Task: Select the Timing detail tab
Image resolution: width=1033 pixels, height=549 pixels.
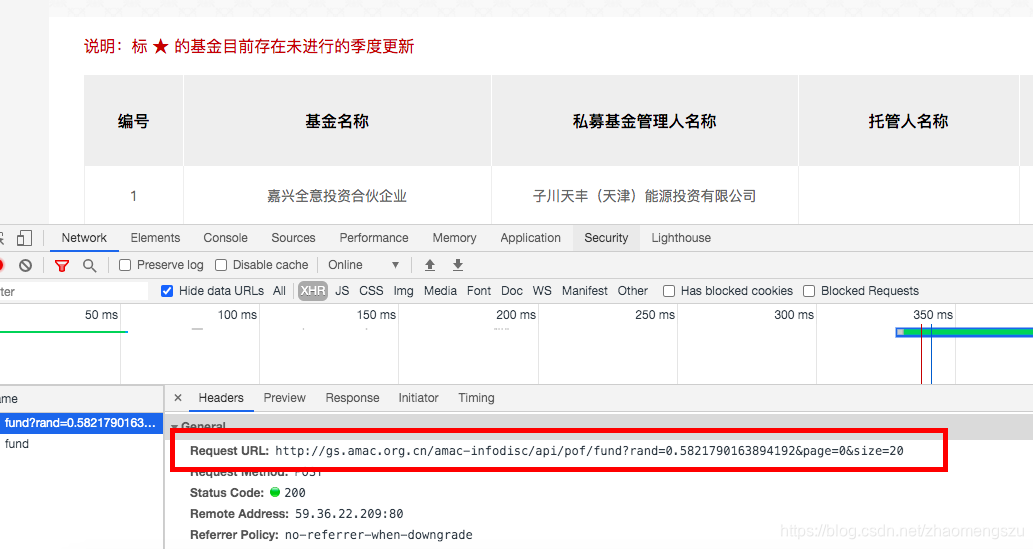Action: click(476, 398)
